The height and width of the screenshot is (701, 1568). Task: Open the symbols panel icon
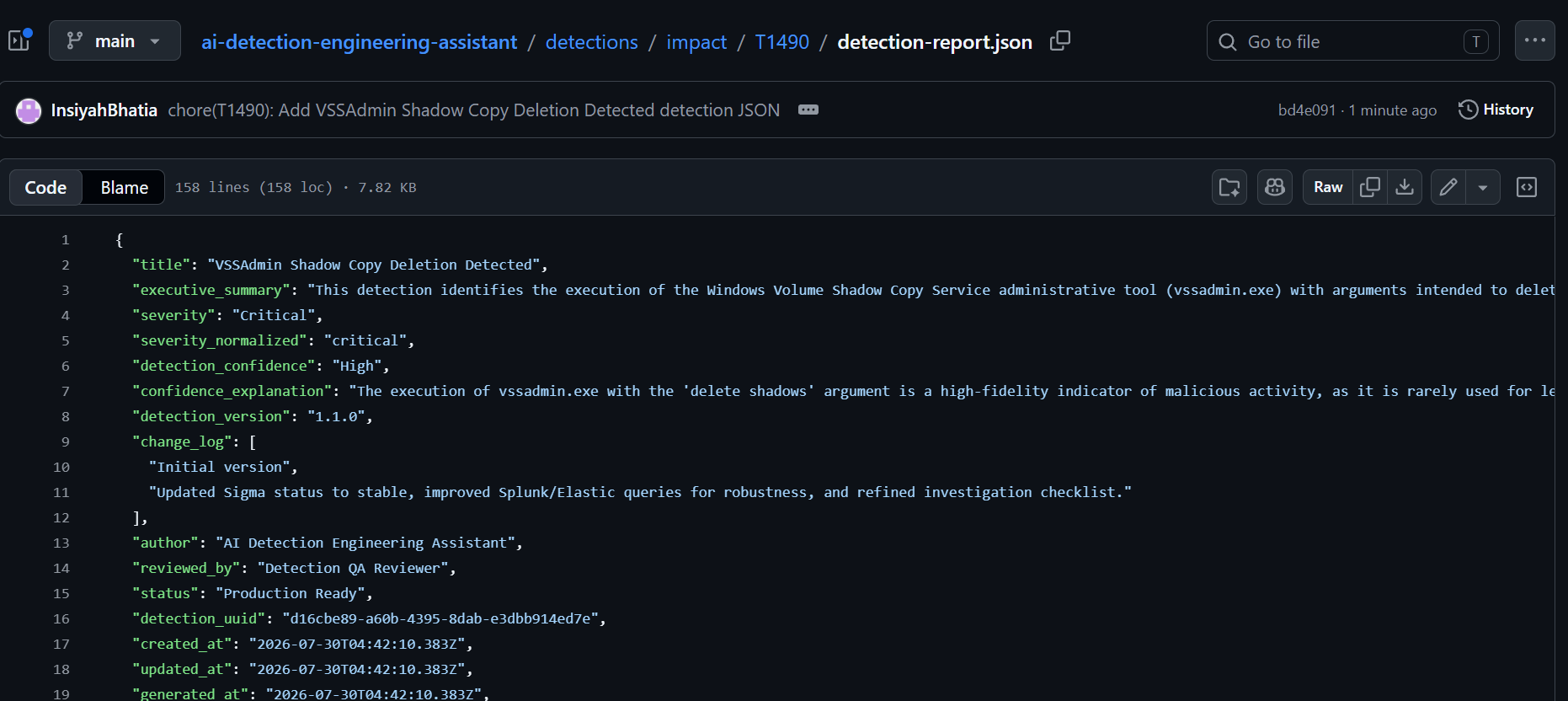point(1527,187)
